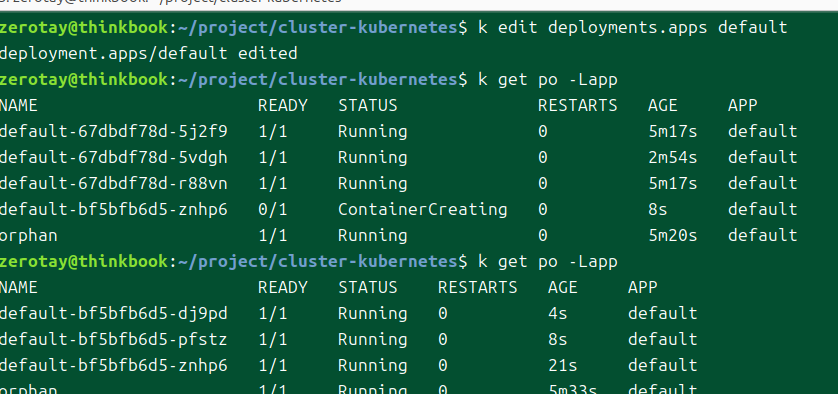Click the APP header in second table
838x394 pixels.
coord(643,288)
